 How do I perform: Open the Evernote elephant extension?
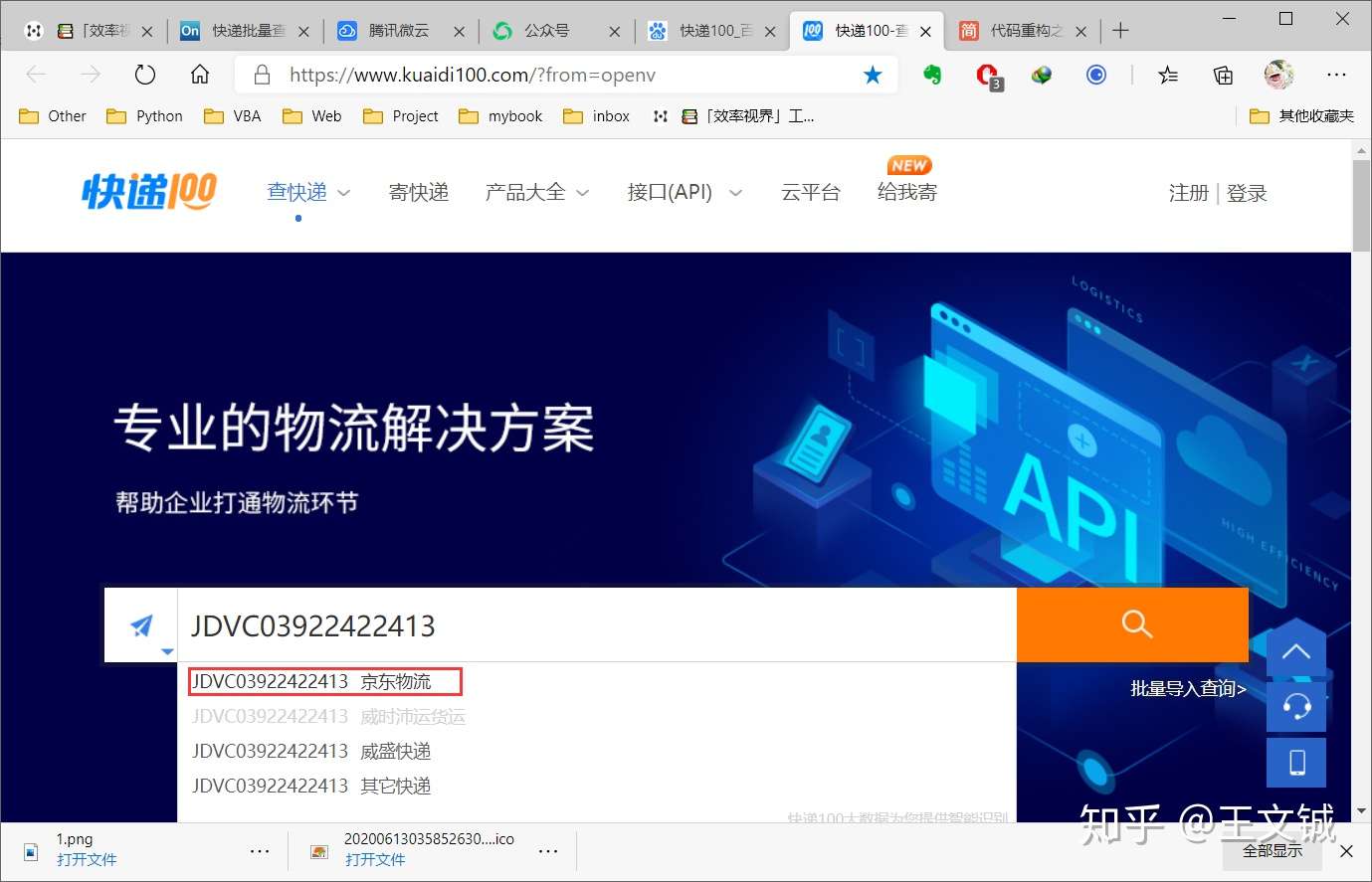[x=932, y=75]
